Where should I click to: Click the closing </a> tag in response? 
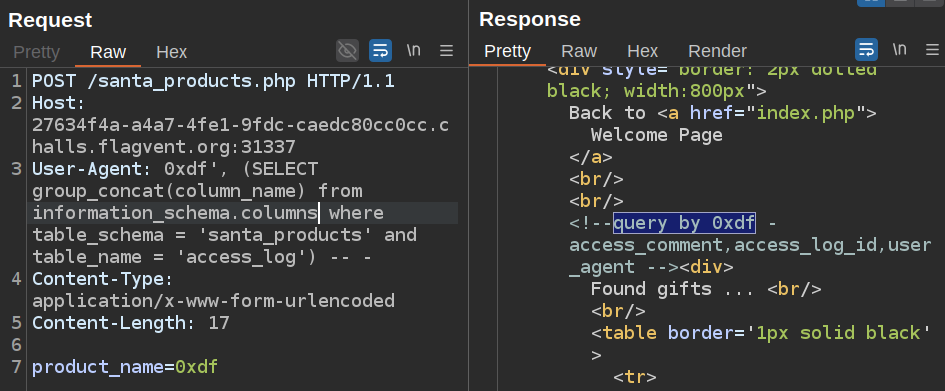[591, 157]
